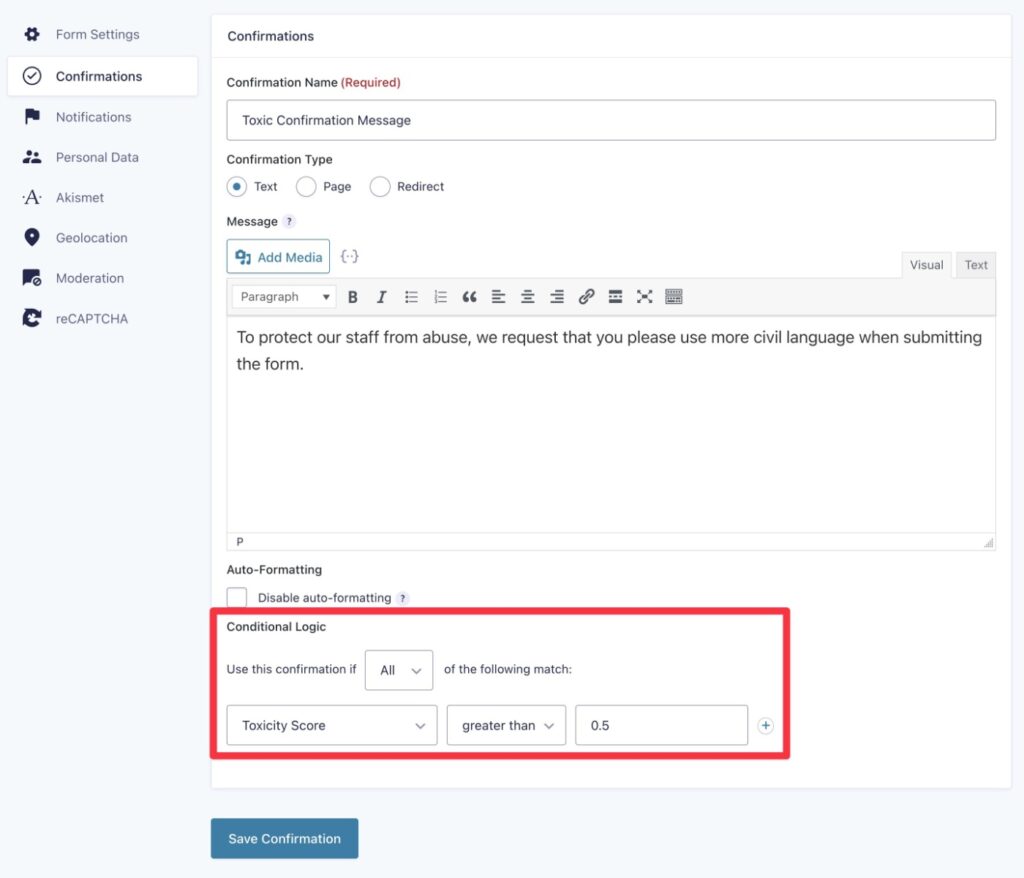Expand the editor to fullscreen mode
The image size is (1024, 878).
644,296
